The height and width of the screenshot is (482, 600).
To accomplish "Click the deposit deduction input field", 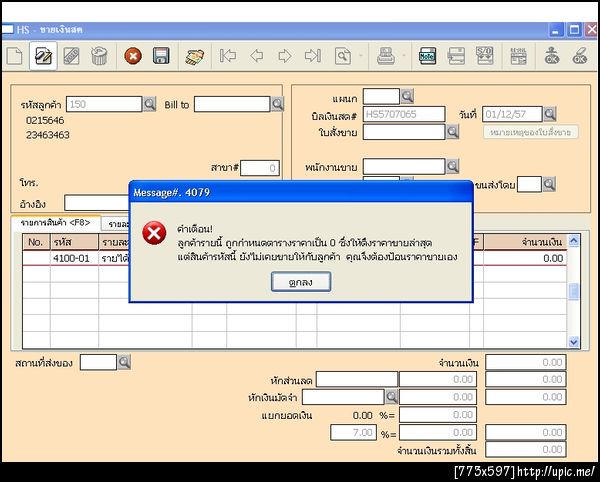I will tap(343, 397).
